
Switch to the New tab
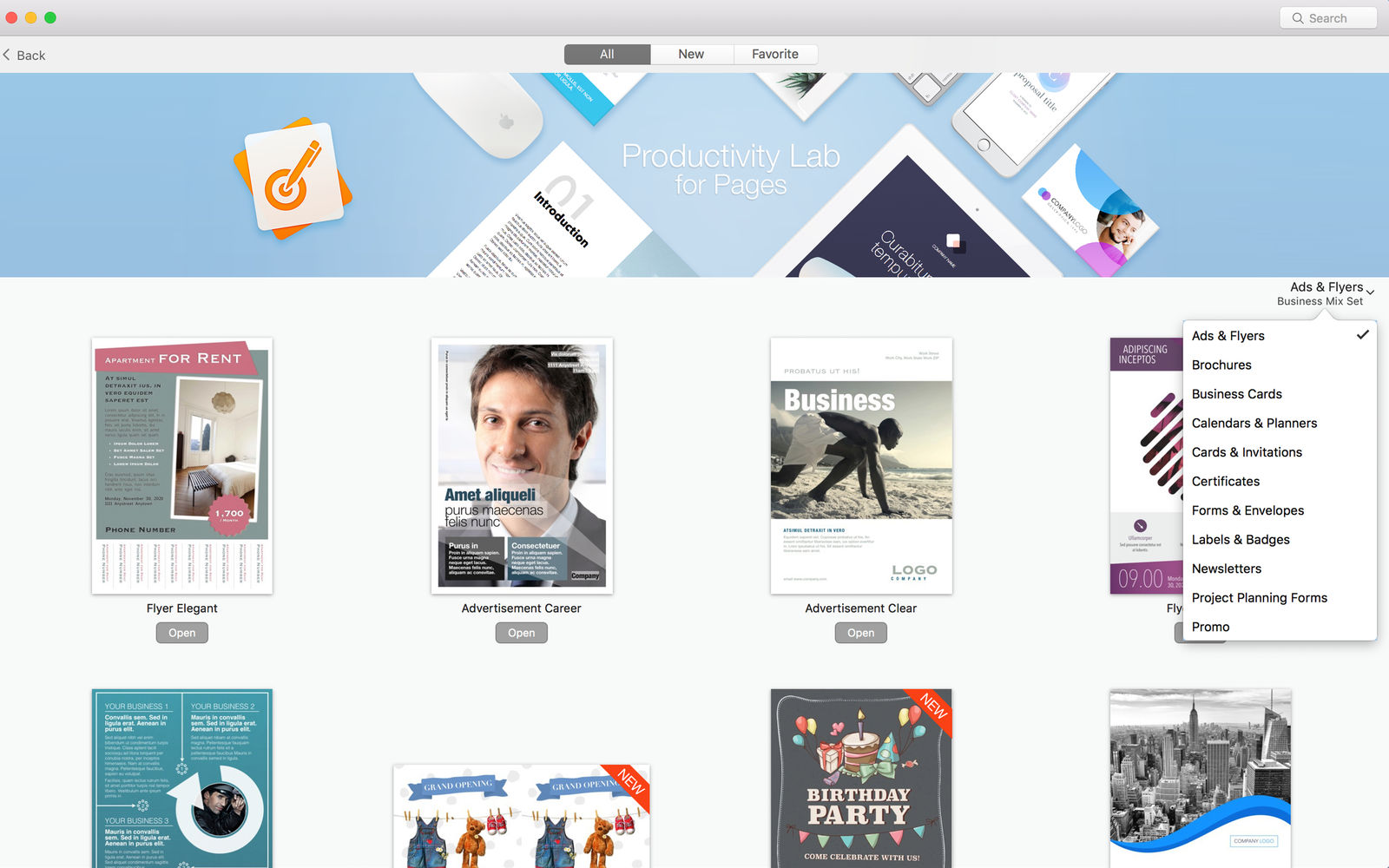tap(692, 54)
